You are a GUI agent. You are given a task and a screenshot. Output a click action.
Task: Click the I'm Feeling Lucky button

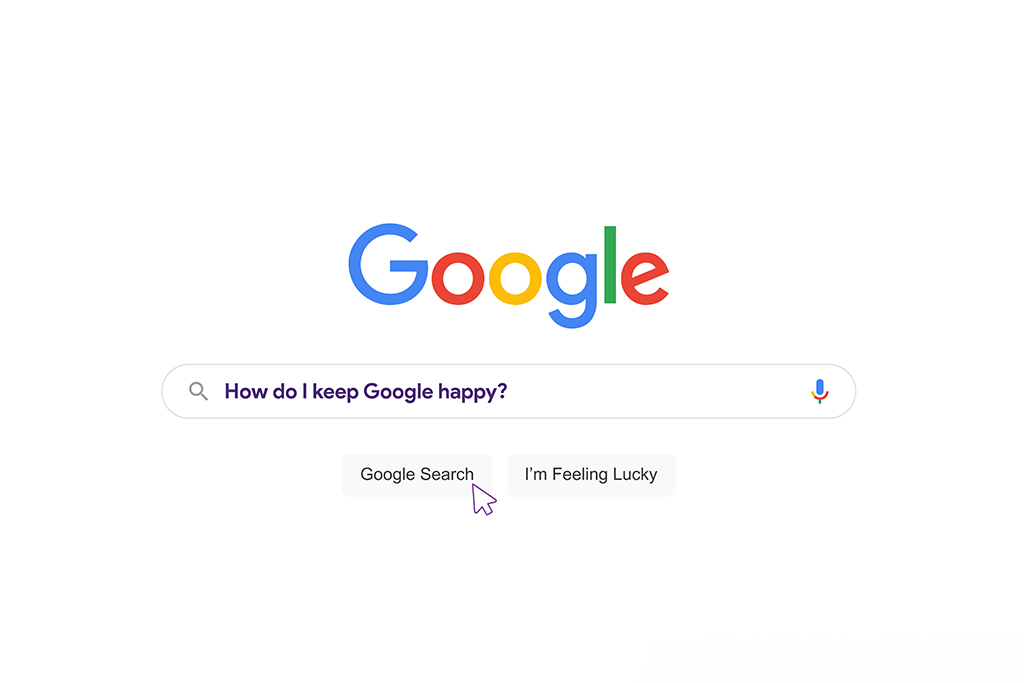(591, 475)
